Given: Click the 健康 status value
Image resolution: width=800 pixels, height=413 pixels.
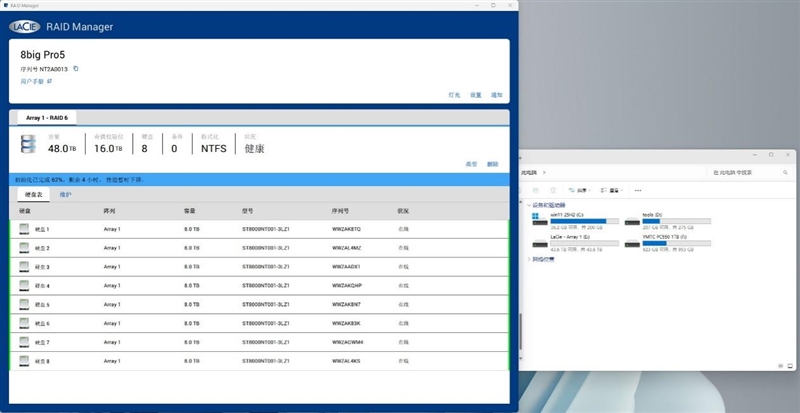Looking at the screenshot, I should 255,149.
